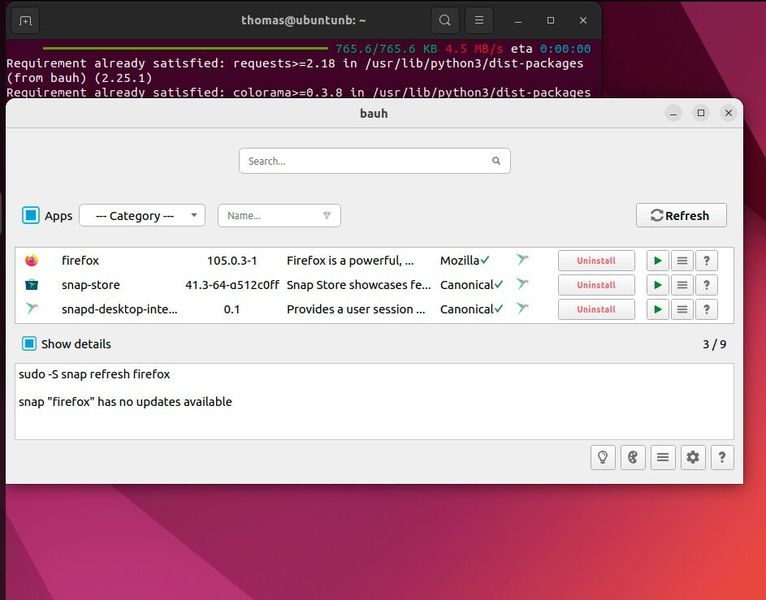The height and width of the screenshot is (600, 766).
Task: Focus the Search input field
Action: [375, 161]
